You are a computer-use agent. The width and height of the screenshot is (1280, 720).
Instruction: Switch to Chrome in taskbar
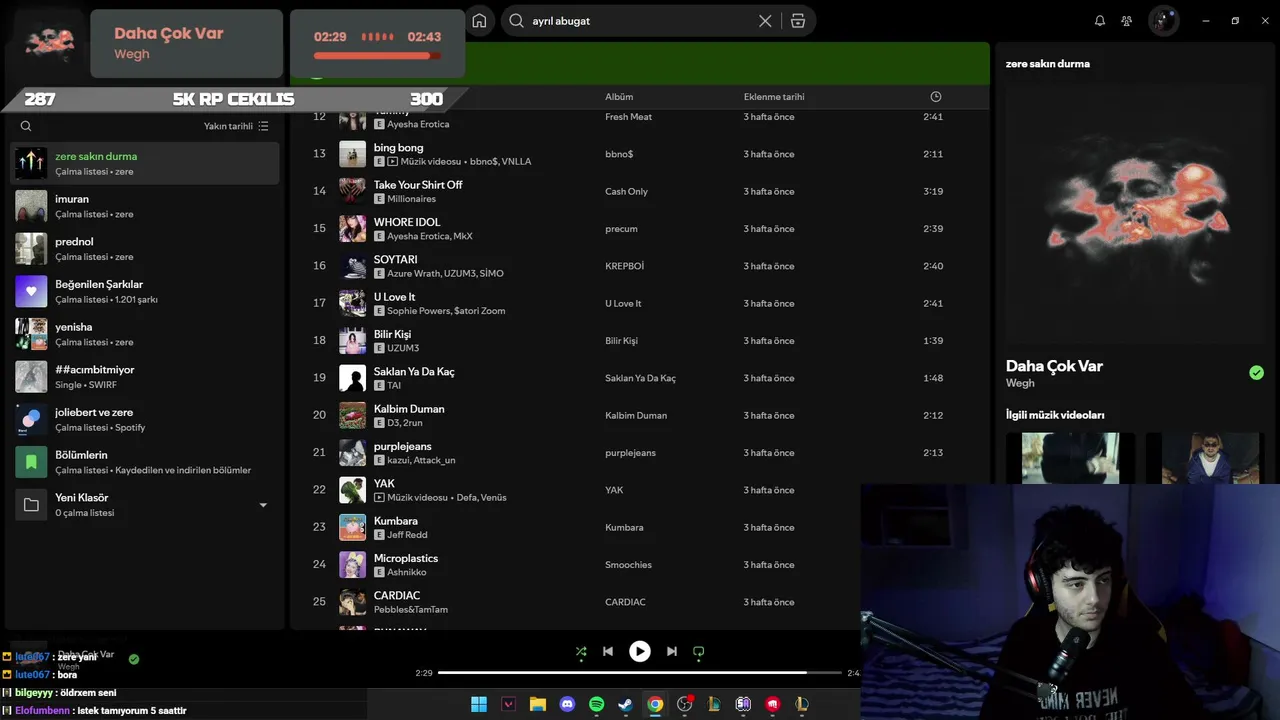tap(655, 704)
